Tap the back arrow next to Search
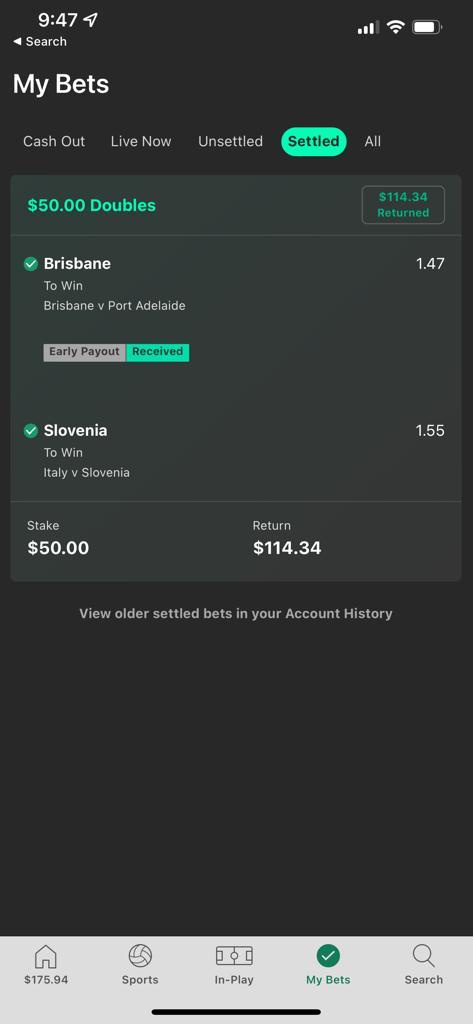This screenshot has width=473, height=1024. tap(17, 42)
